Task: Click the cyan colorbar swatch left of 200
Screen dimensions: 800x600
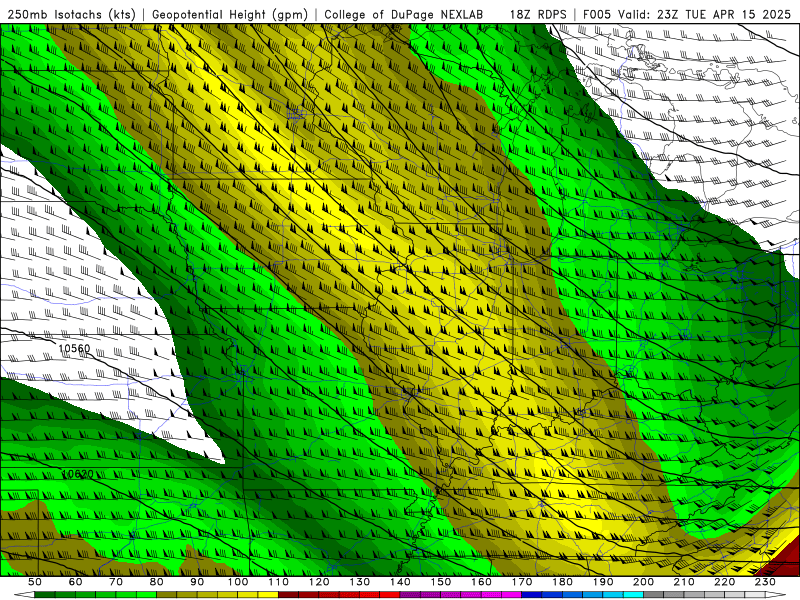Action: pos(634,595)
